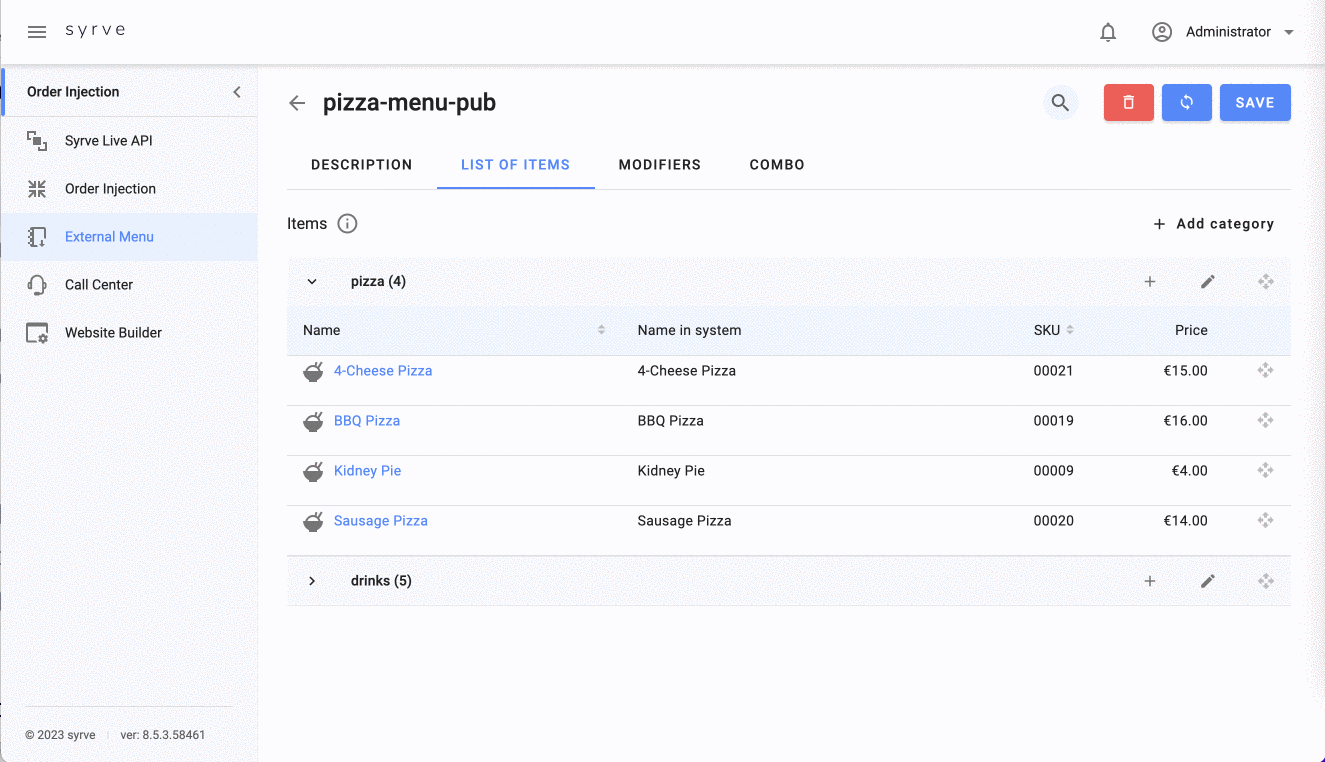The image size is (1325, 762).
Task: Select Call Center in the sidebar
Action: pyautogui.click(x=99, y=285)
